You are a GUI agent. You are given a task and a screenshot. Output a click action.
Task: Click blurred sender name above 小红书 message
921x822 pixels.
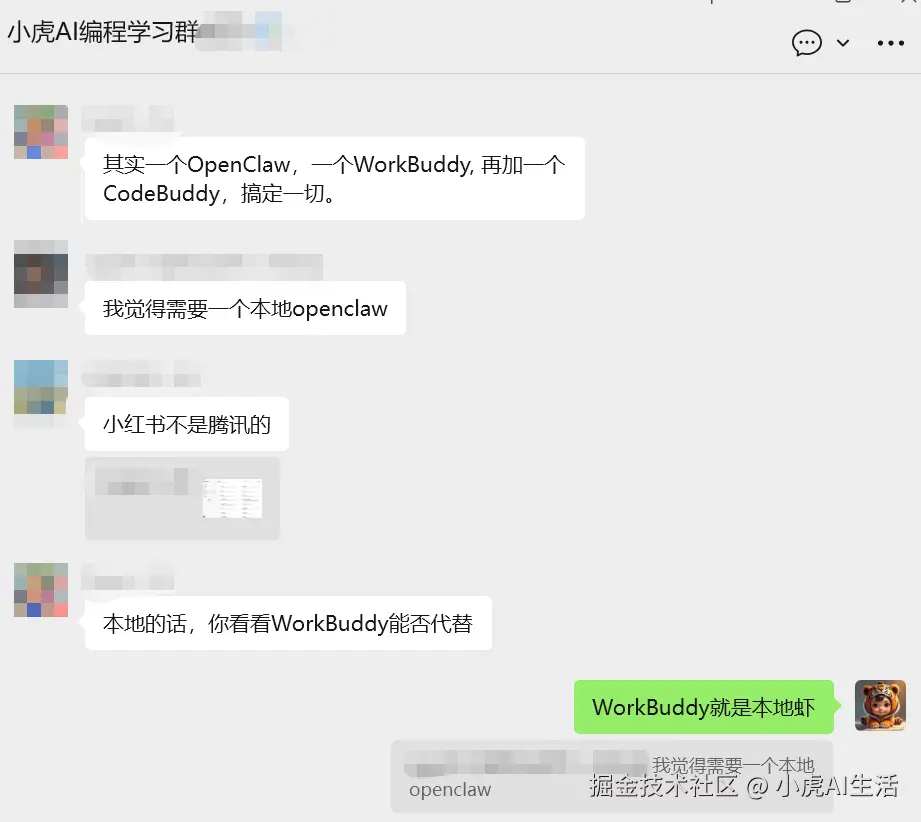coord(142,374)
